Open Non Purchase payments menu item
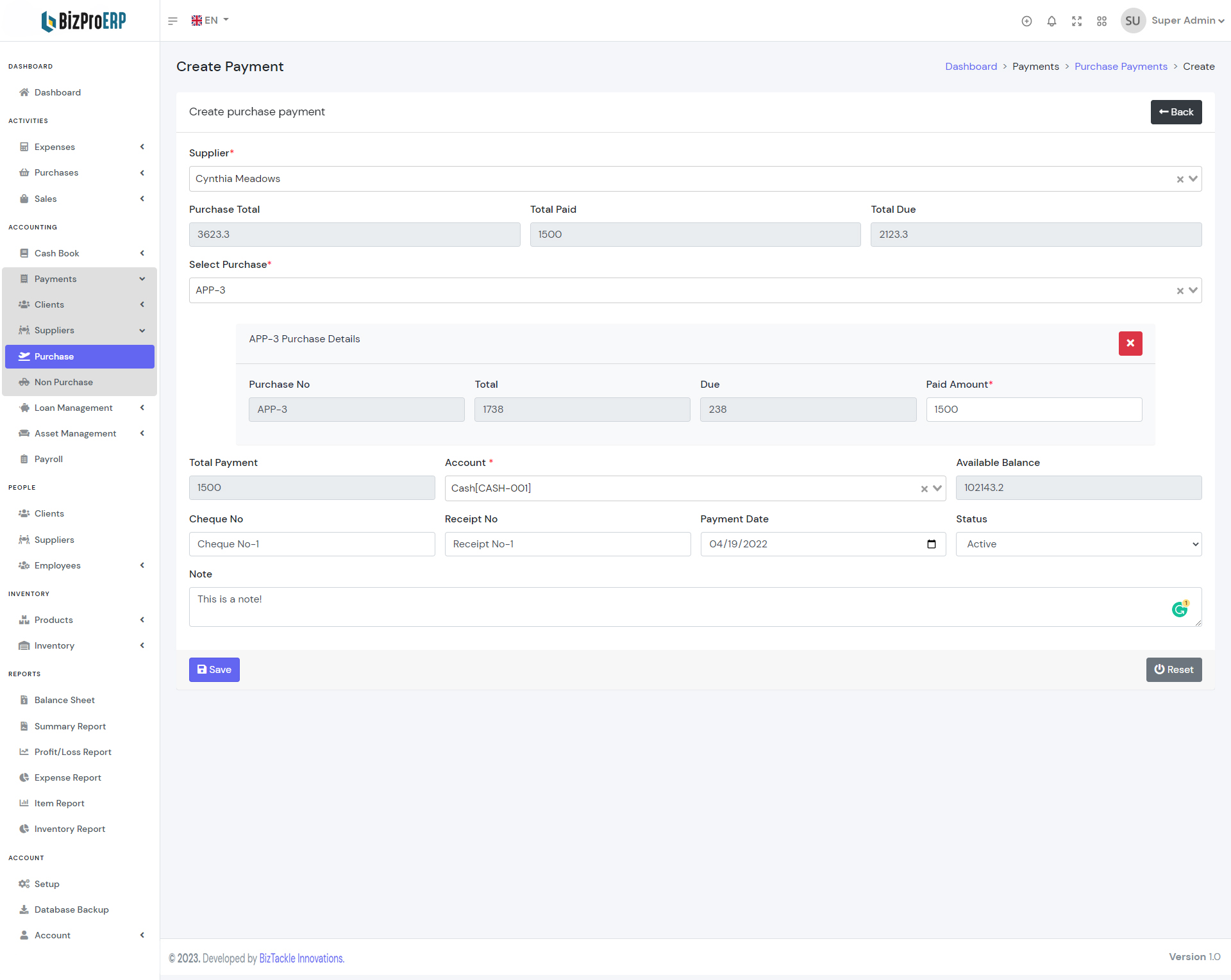Screen dimensions: 1231x980 (63, 382)
